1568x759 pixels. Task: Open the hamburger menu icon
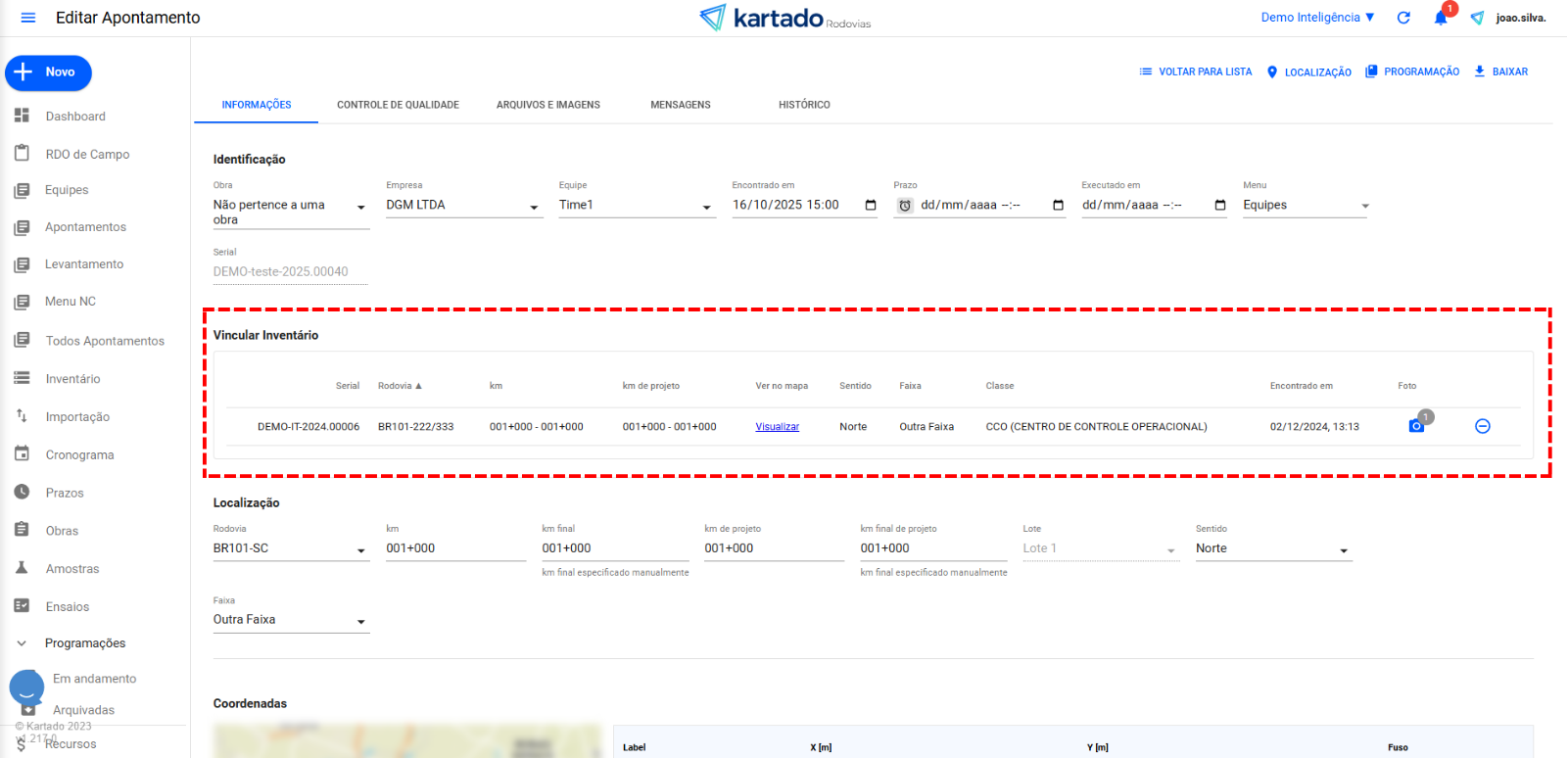27,18
